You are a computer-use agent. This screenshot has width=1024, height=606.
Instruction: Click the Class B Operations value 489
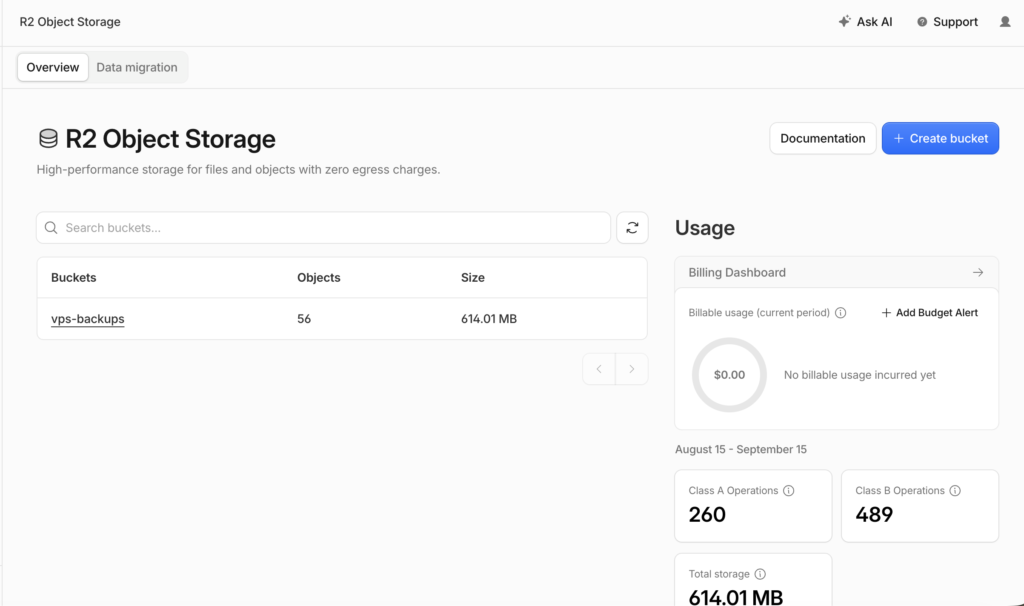tap(874, 515)
